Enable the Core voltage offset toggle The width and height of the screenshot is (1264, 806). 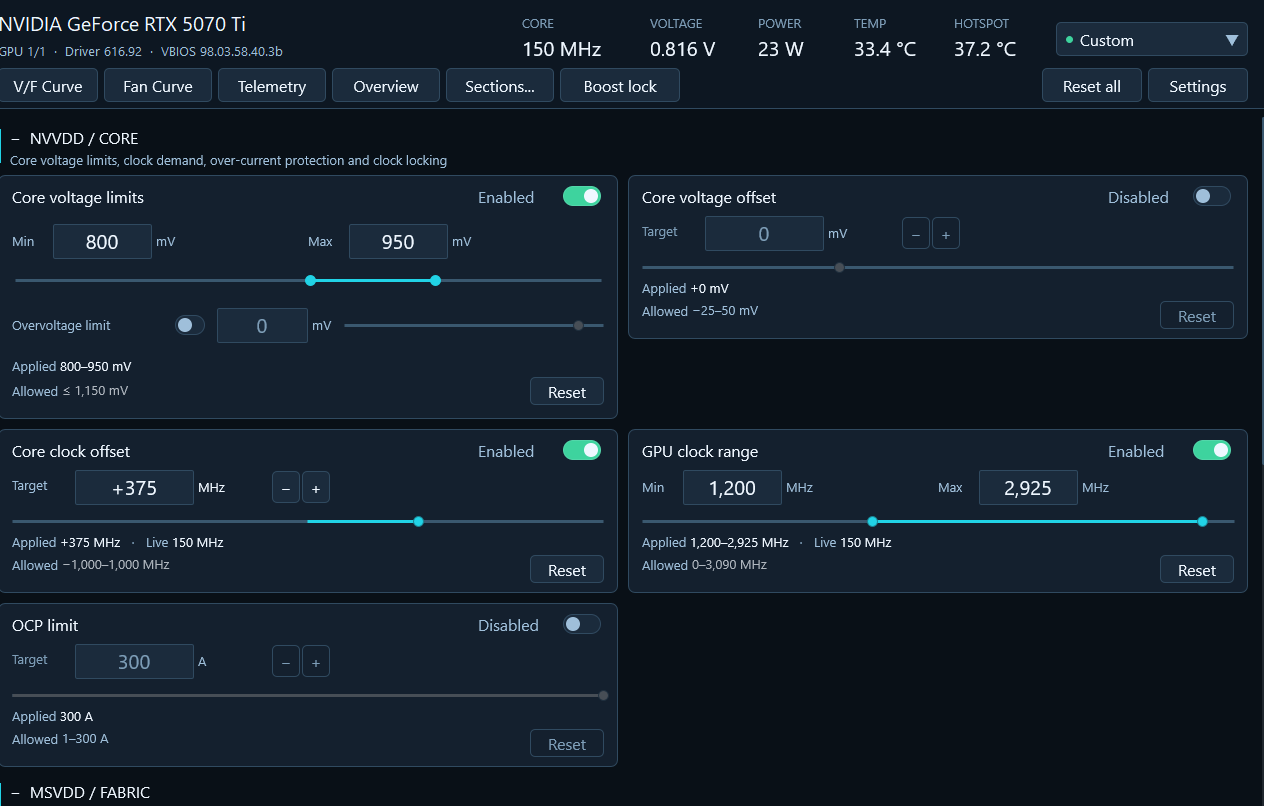tap(1212, 196)
